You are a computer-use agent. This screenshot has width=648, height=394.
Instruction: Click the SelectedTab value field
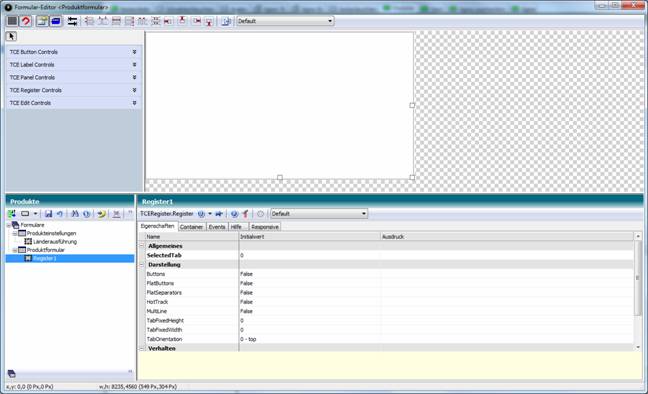[309, 256]
